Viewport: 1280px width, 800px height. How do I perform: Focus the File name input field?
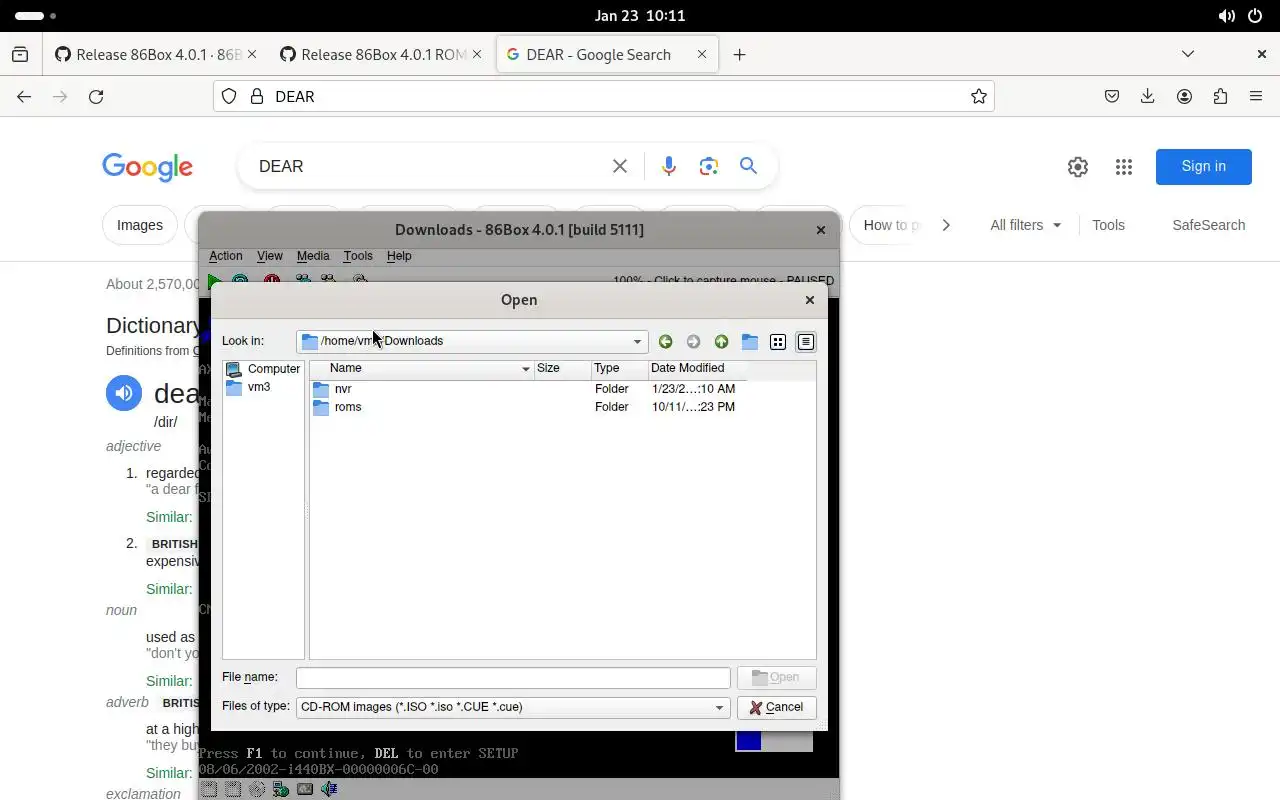tap(513, 677)
